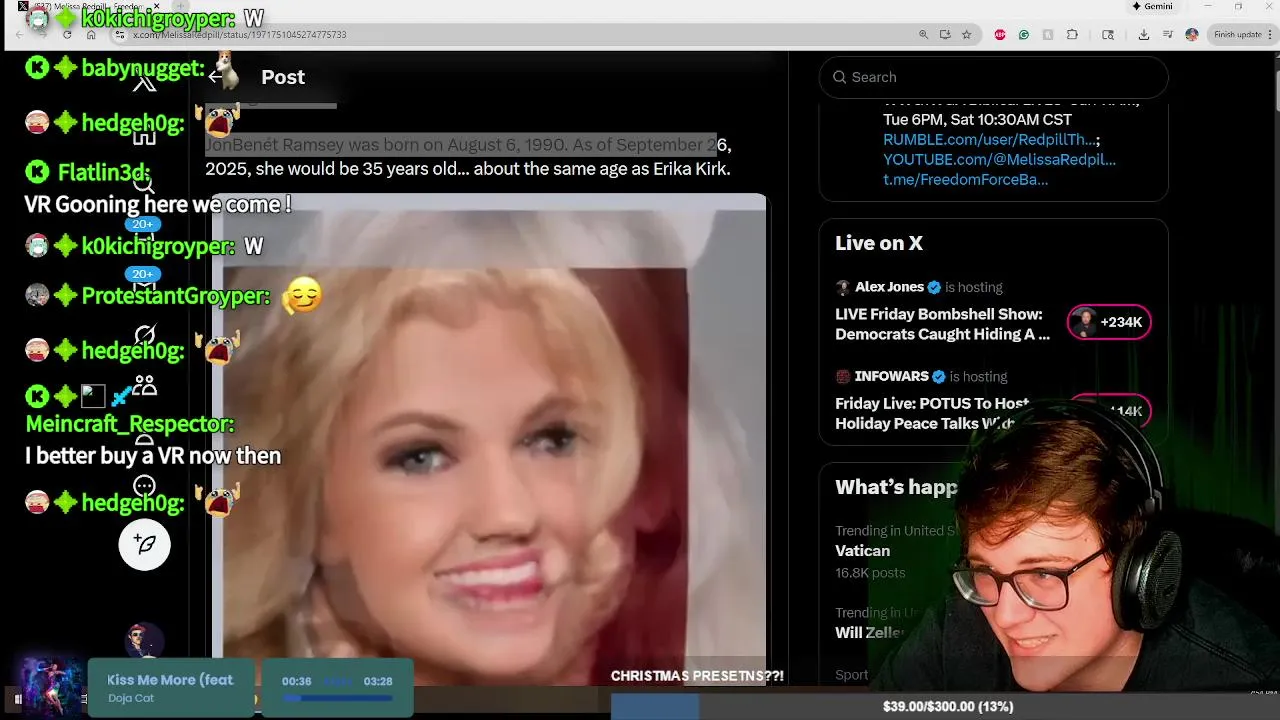Open the Vatican trending topic
The image size is (1280, 720).
click(862, 551)
